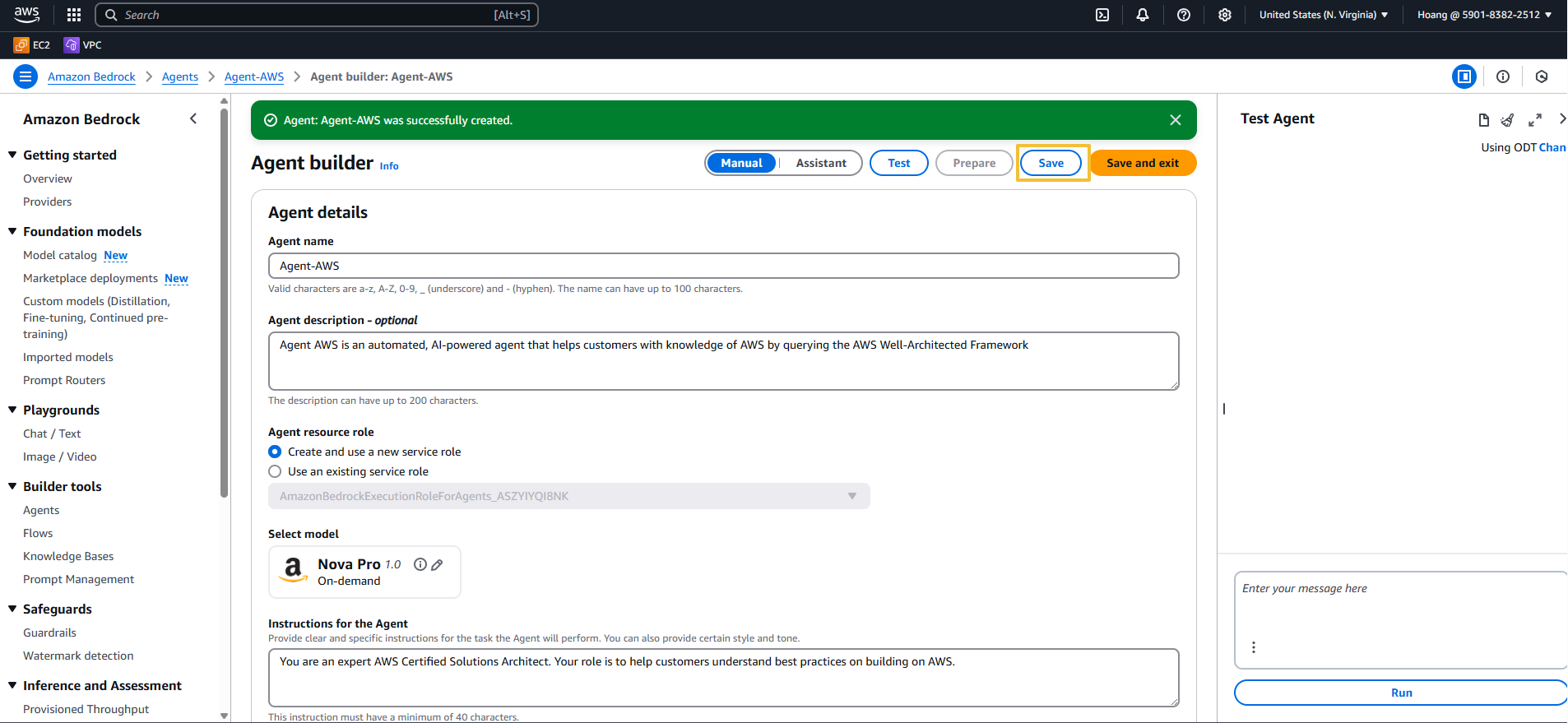Image resolution: width=1568 pixels, height=723 pixels.
Task: Collapse the Playgrounds section
Action: [12, 410]
